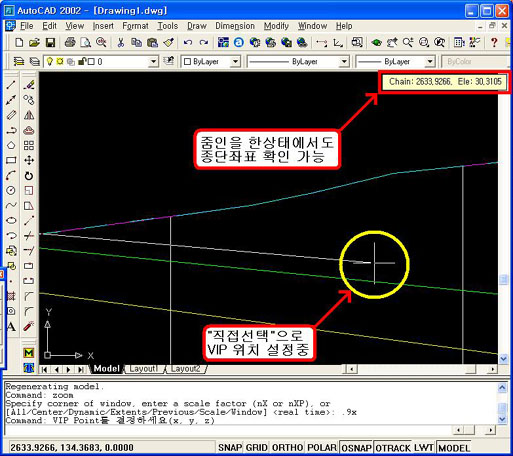The height and width of the screenshot is (456, 513).
Task: Toggle LWT lineweight display
Action: pos(424,447)
